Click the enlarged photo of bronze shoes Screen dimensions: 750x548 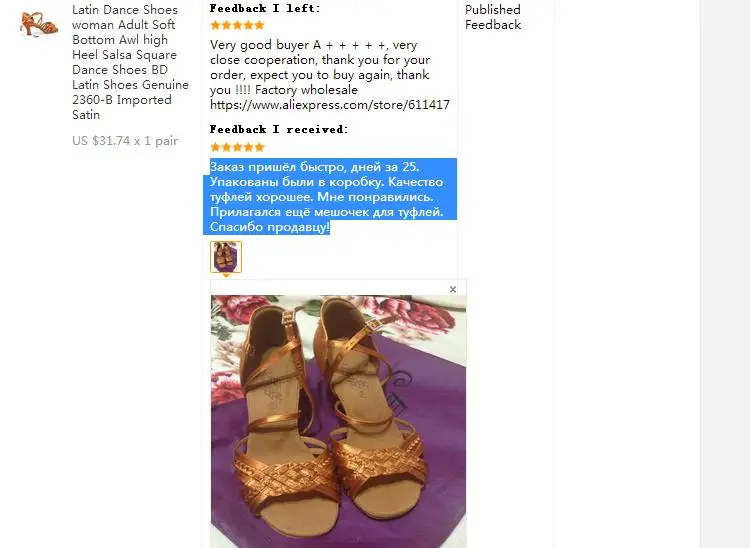[x=338, y=421]
